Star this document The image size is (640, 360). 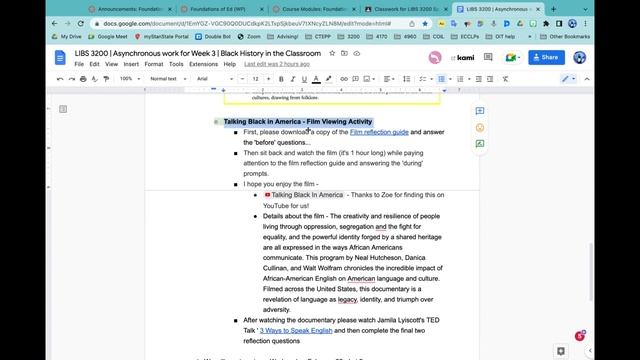(332, 53)
